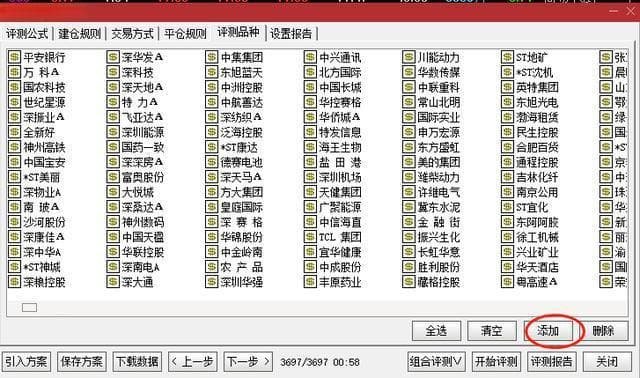Click the stock icon beside 平安银行

point(14,57)
